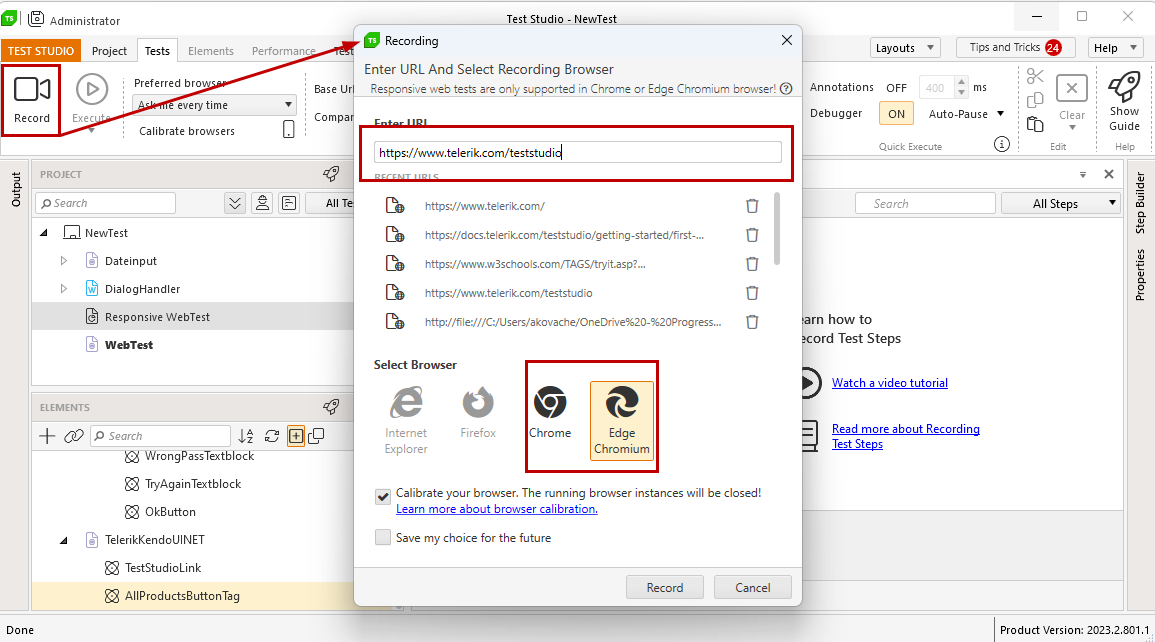Click the Enter URL text field
The width and height of the screenshot is (1155, 642).
click(578, 152)
